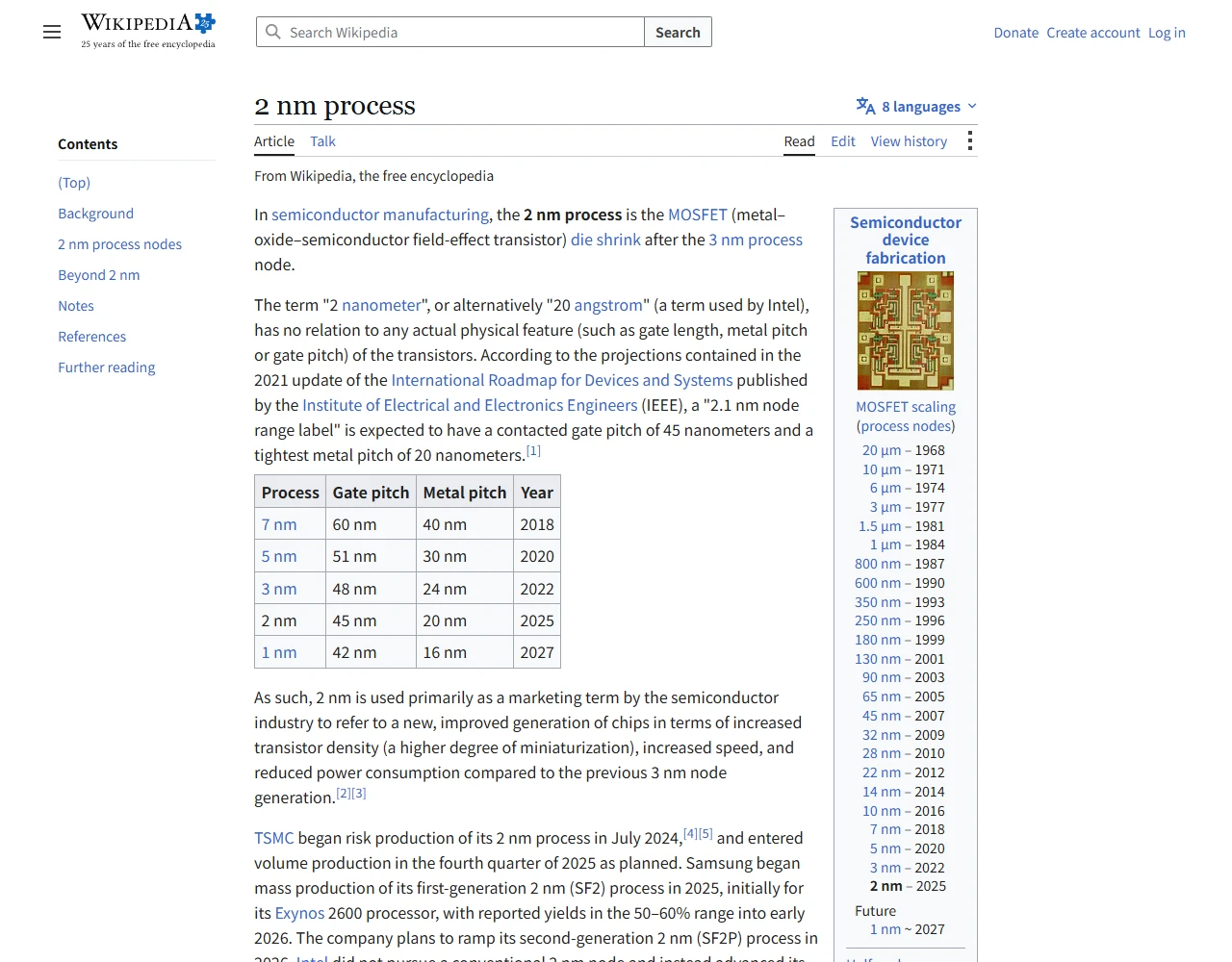Open the angstrom link
This screenshot has height=962, width=1232.
click(608, 305)
